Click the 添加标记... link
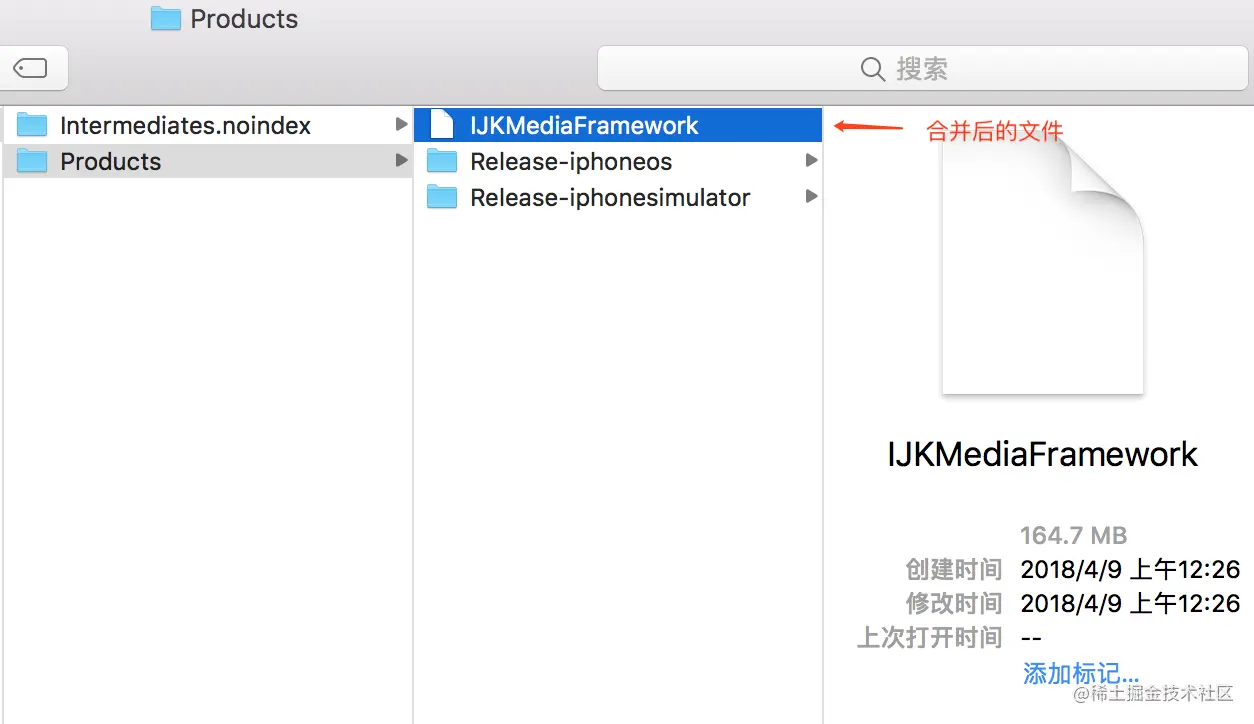Screen dimensions: 1254x724 click(1081, 673)
